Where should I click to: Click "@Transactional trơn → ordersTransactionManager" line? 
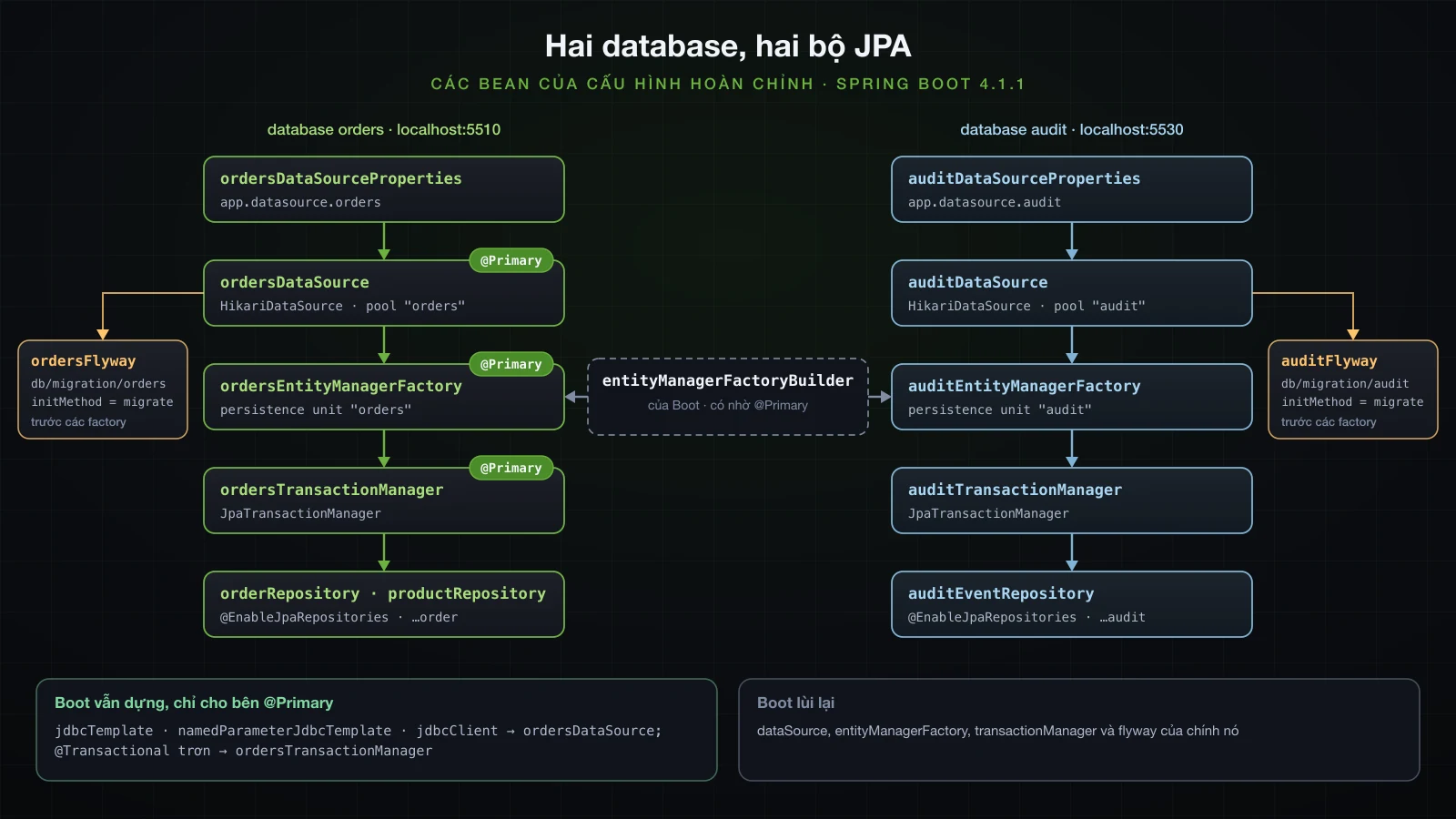[x=243, y=751]
